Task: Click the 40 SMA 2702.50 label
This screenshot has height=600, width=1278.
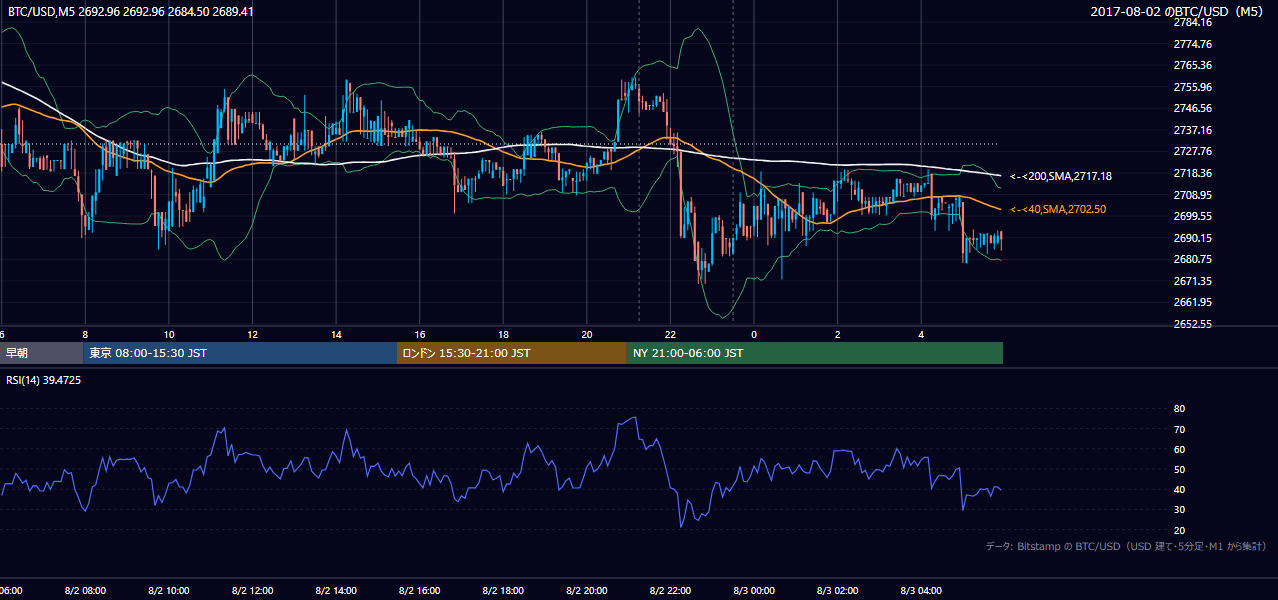Action: [x=1058, y=209]
